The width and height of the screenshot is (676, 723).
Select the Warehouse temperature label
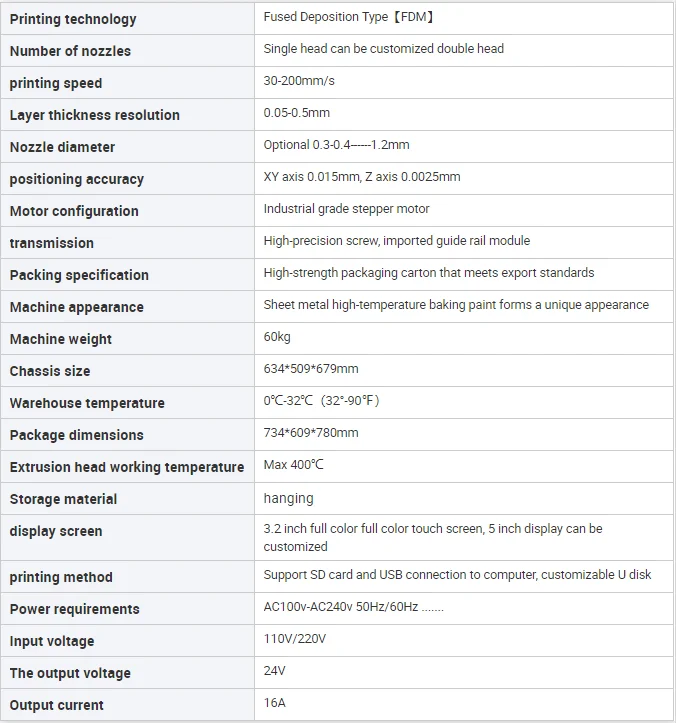[87, 403]
